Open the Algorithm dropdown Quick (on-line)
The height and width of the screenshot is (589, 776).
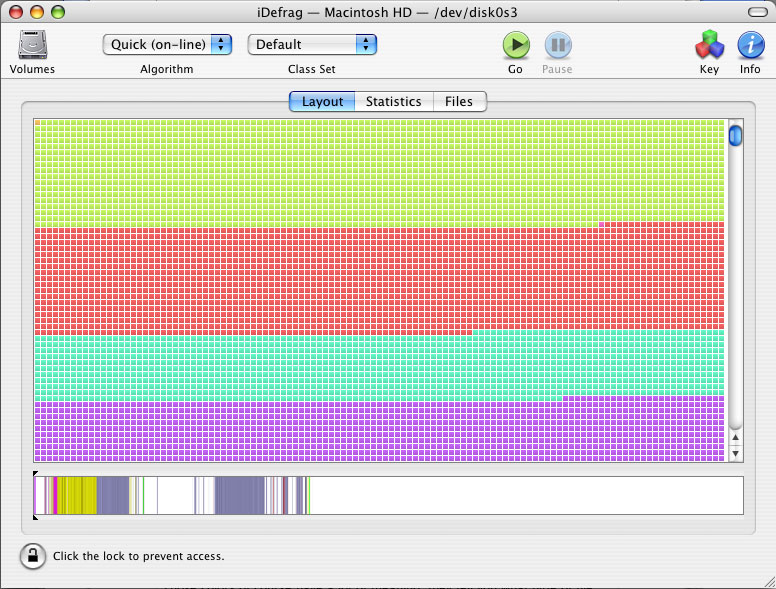(x=167, y=45)
